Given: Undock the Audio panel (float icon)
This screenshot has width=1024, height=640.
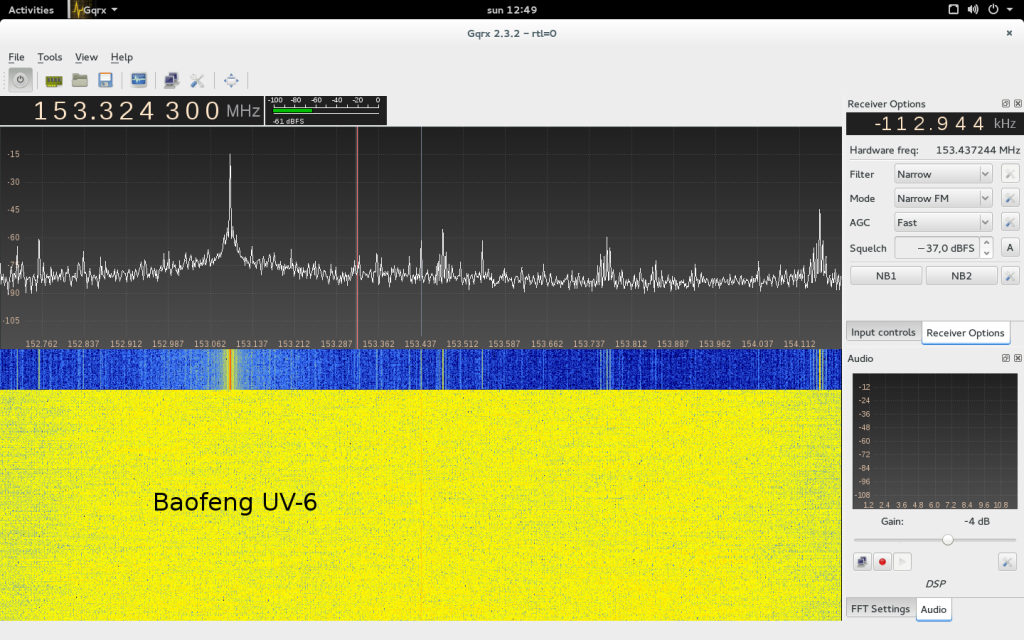Looking at the screenshot, I should pos(1006,358).
